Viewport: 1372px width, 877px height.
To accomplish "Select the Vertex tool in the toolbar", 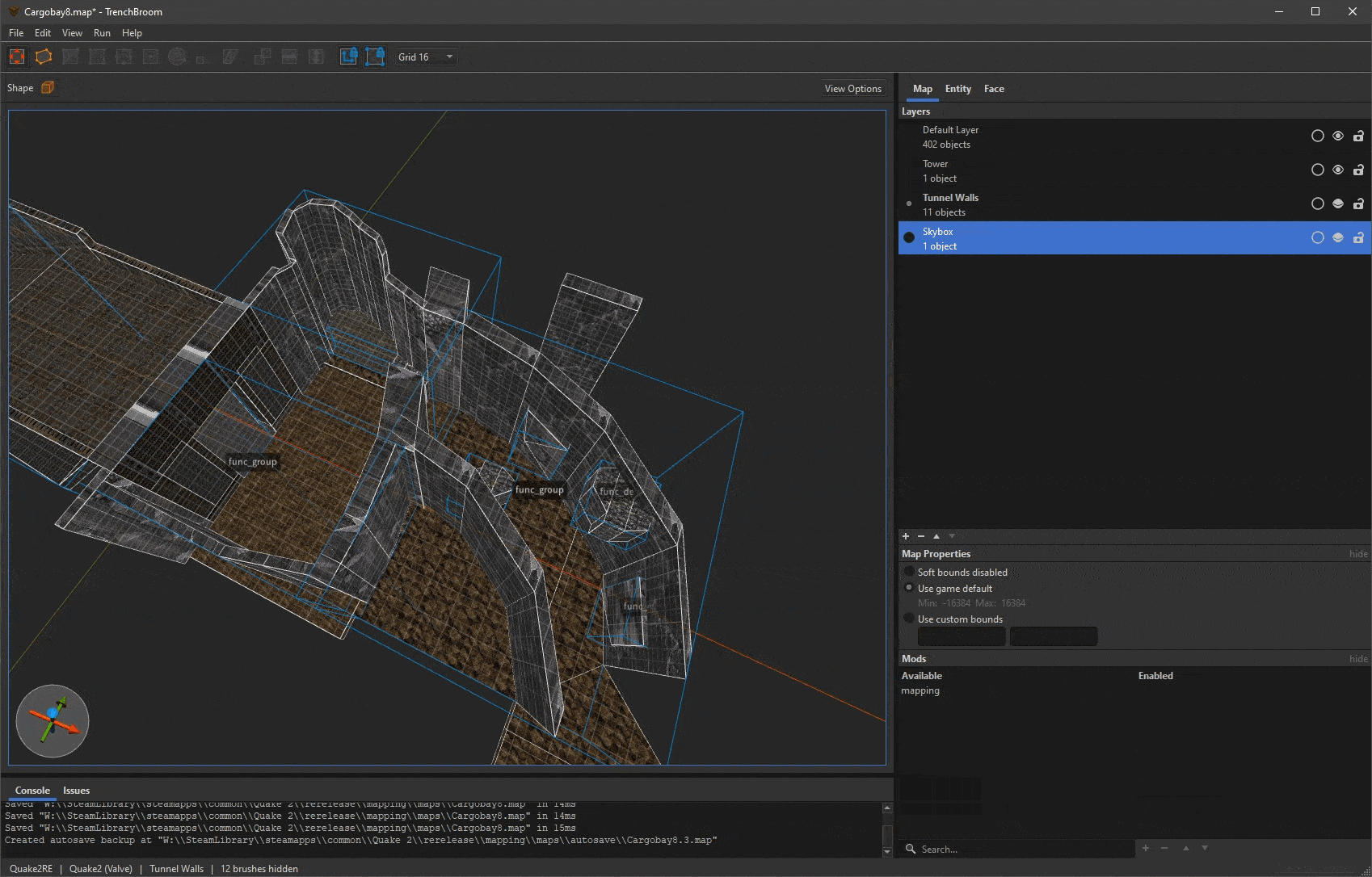I will point(97,57).
